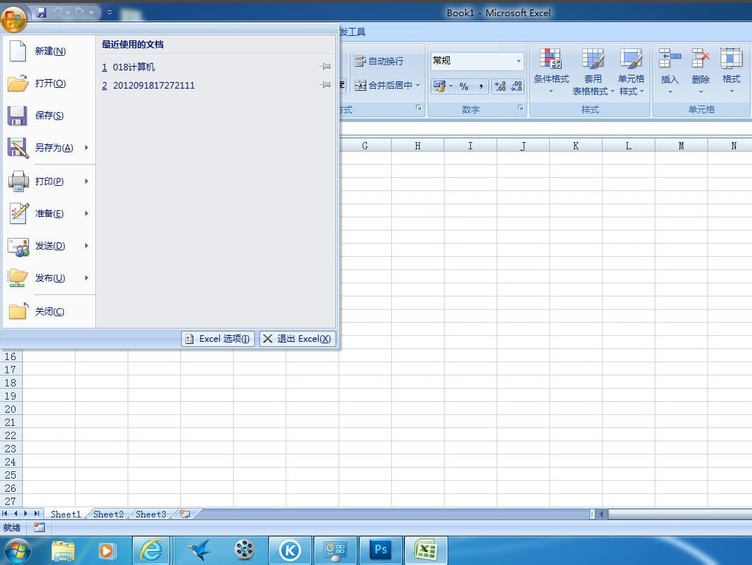
Task: Apply percent style button
Action: pos(464,86)
